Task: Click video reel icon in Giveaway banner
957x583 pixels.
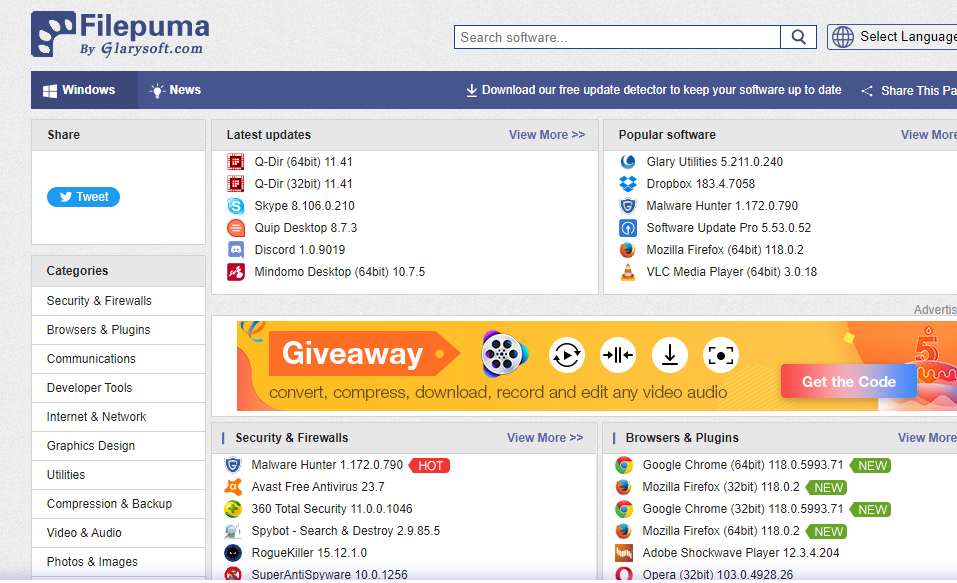Action: point(504,354)
